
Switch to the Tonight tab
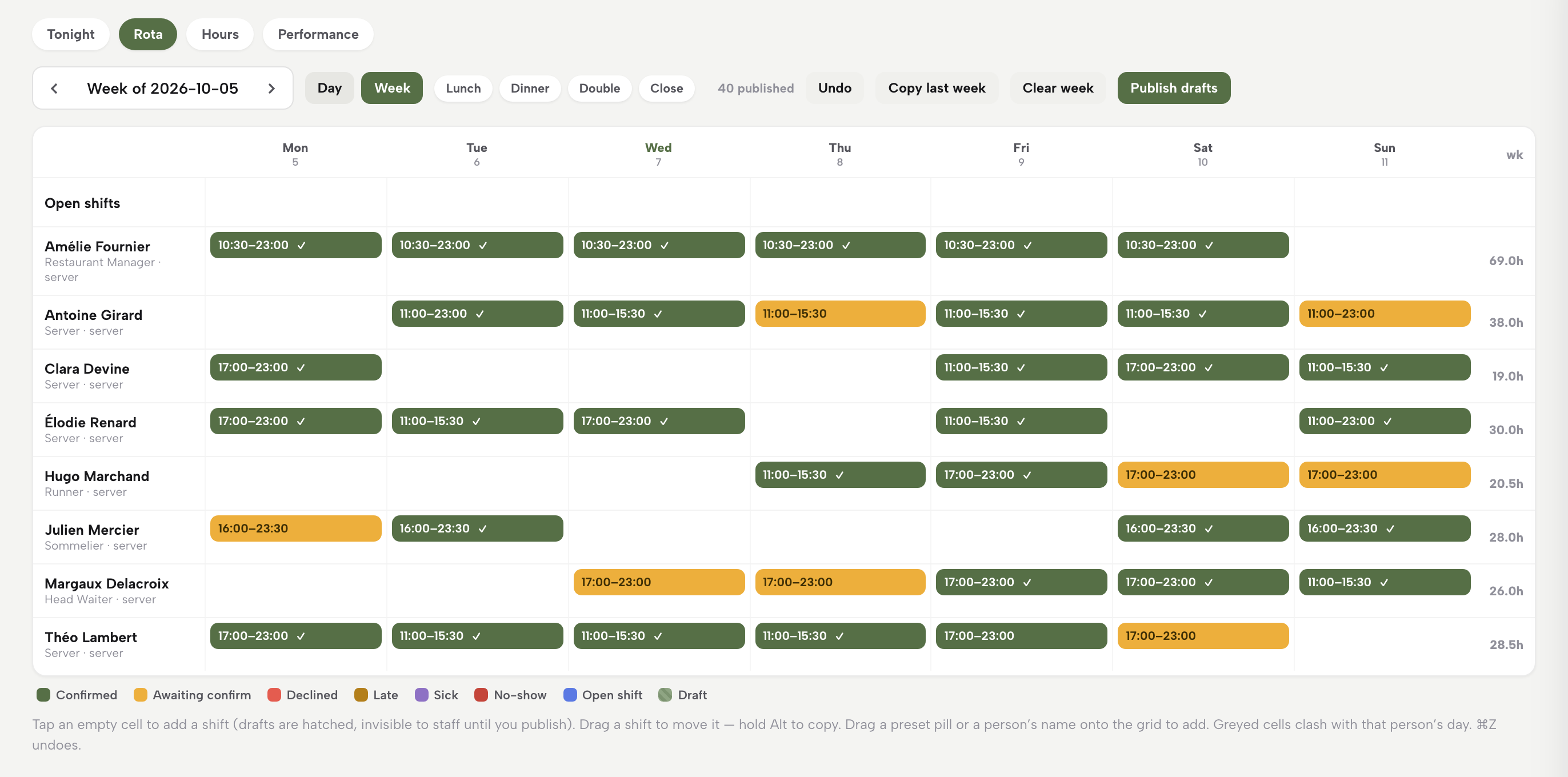(x=71, y=34)
